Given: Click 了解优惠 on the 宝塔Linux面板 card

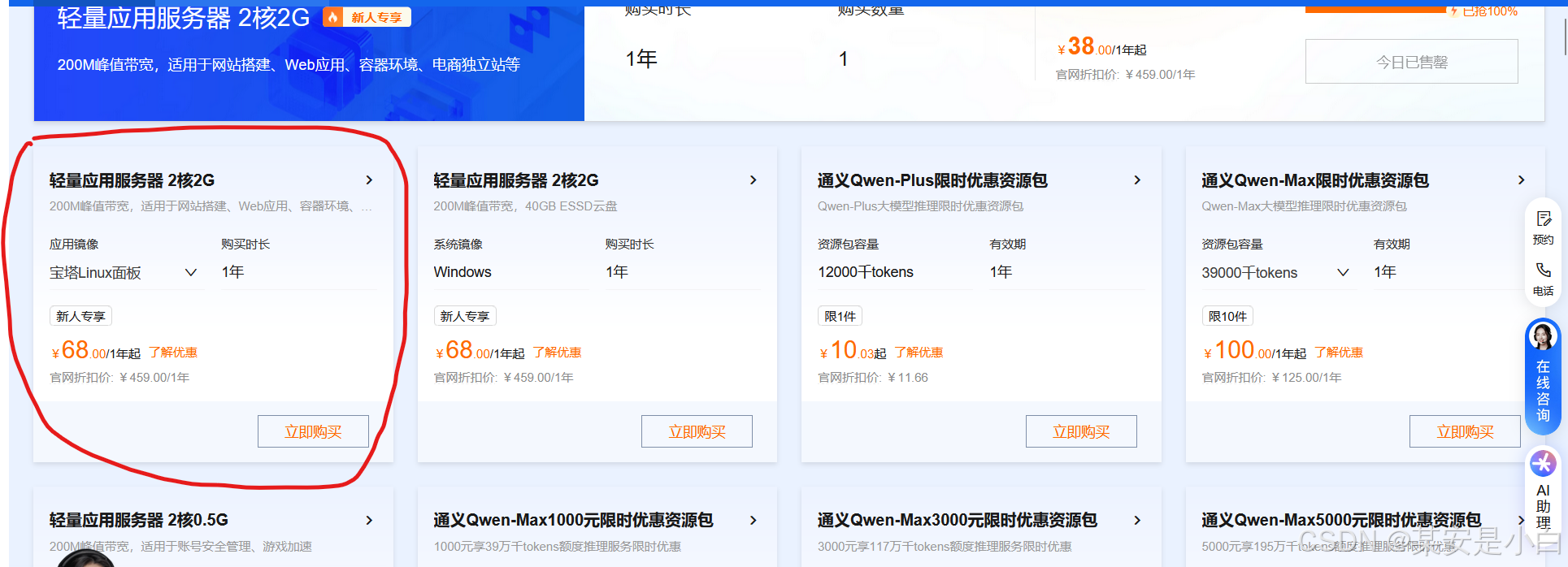Looking at the screenshot, I should tap(173, 353).
